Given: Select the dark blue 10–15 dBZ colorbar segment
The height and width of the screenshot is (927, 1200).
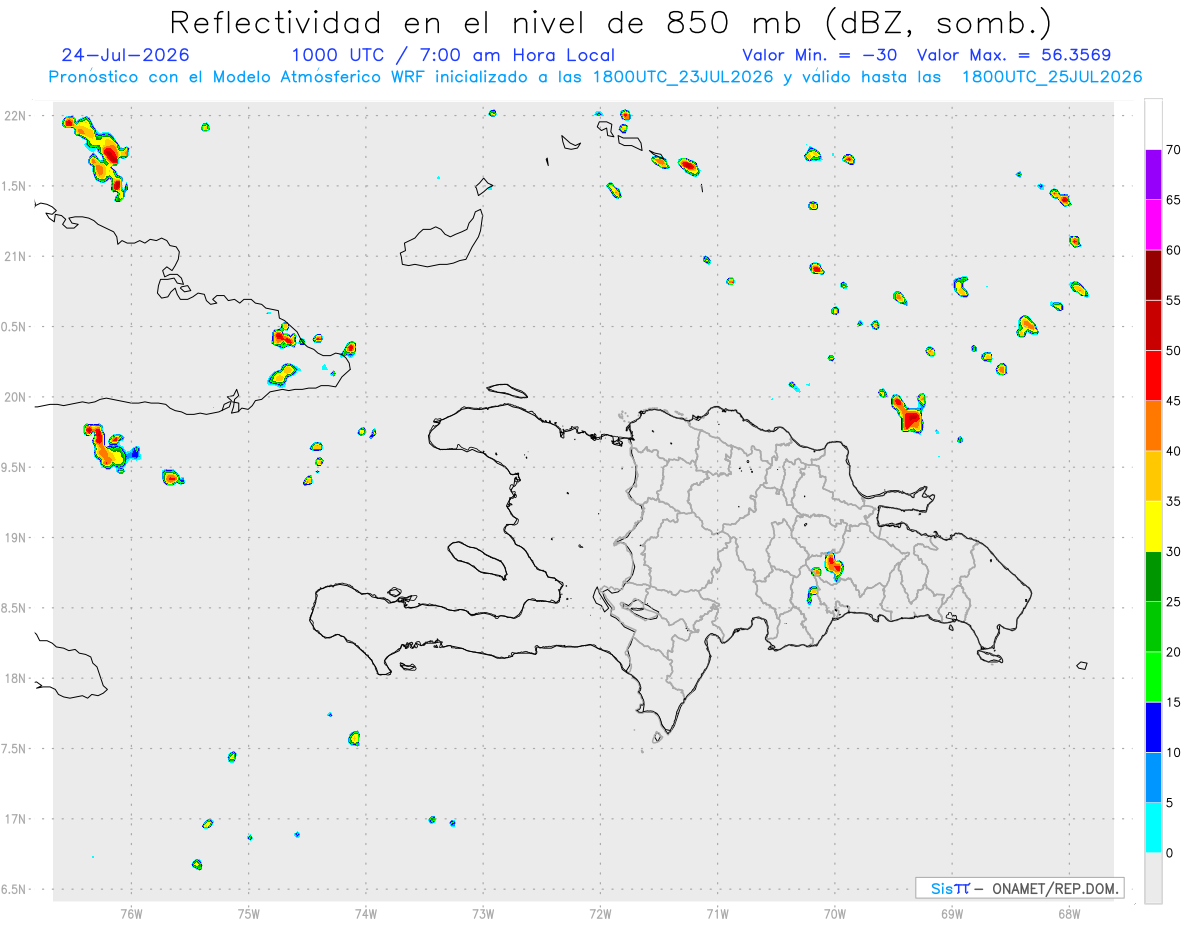Looking at the screenshot, I should 1153,727.
